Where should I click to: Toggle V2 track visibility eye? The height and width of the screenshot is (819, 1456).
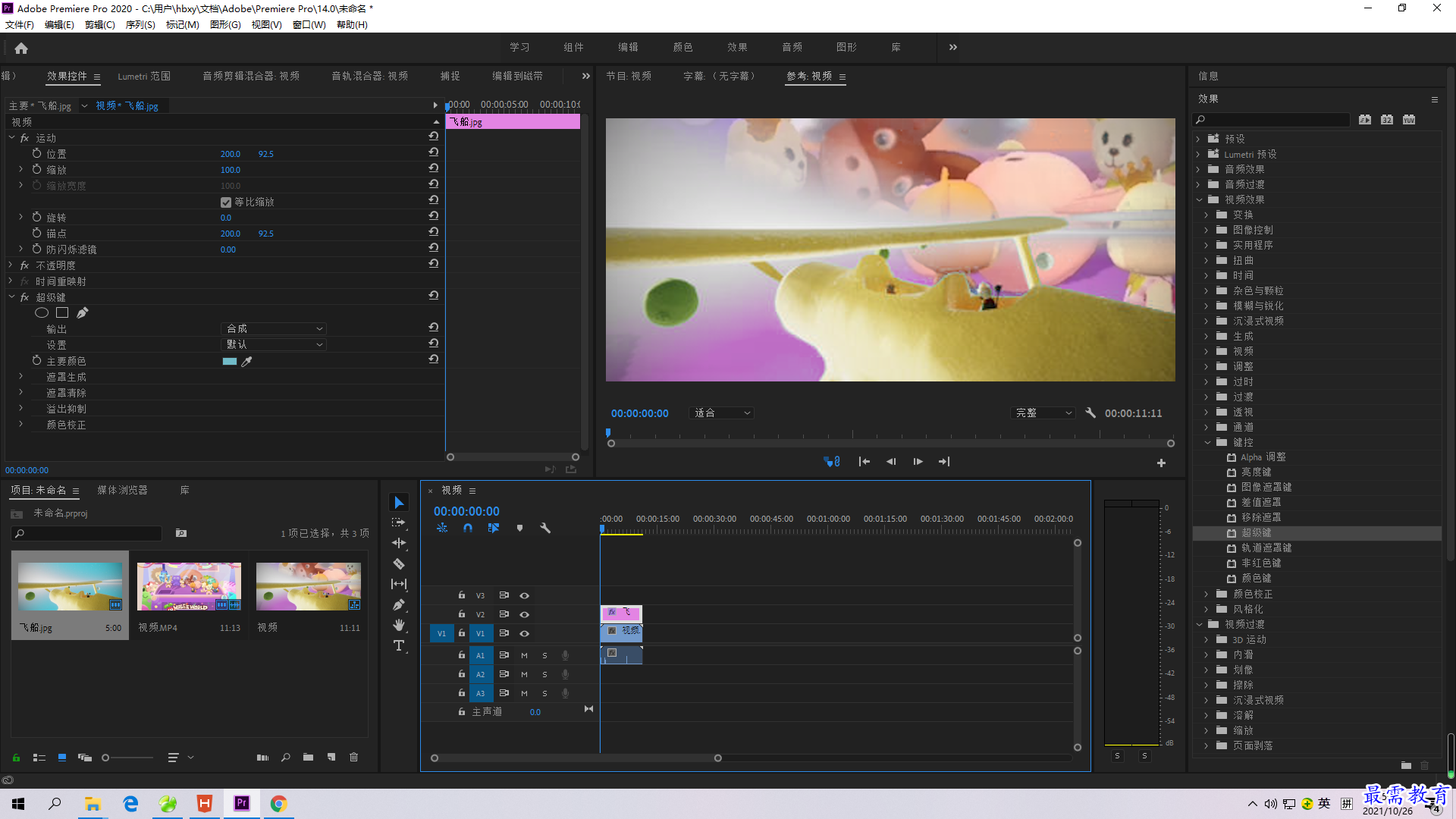524,614
